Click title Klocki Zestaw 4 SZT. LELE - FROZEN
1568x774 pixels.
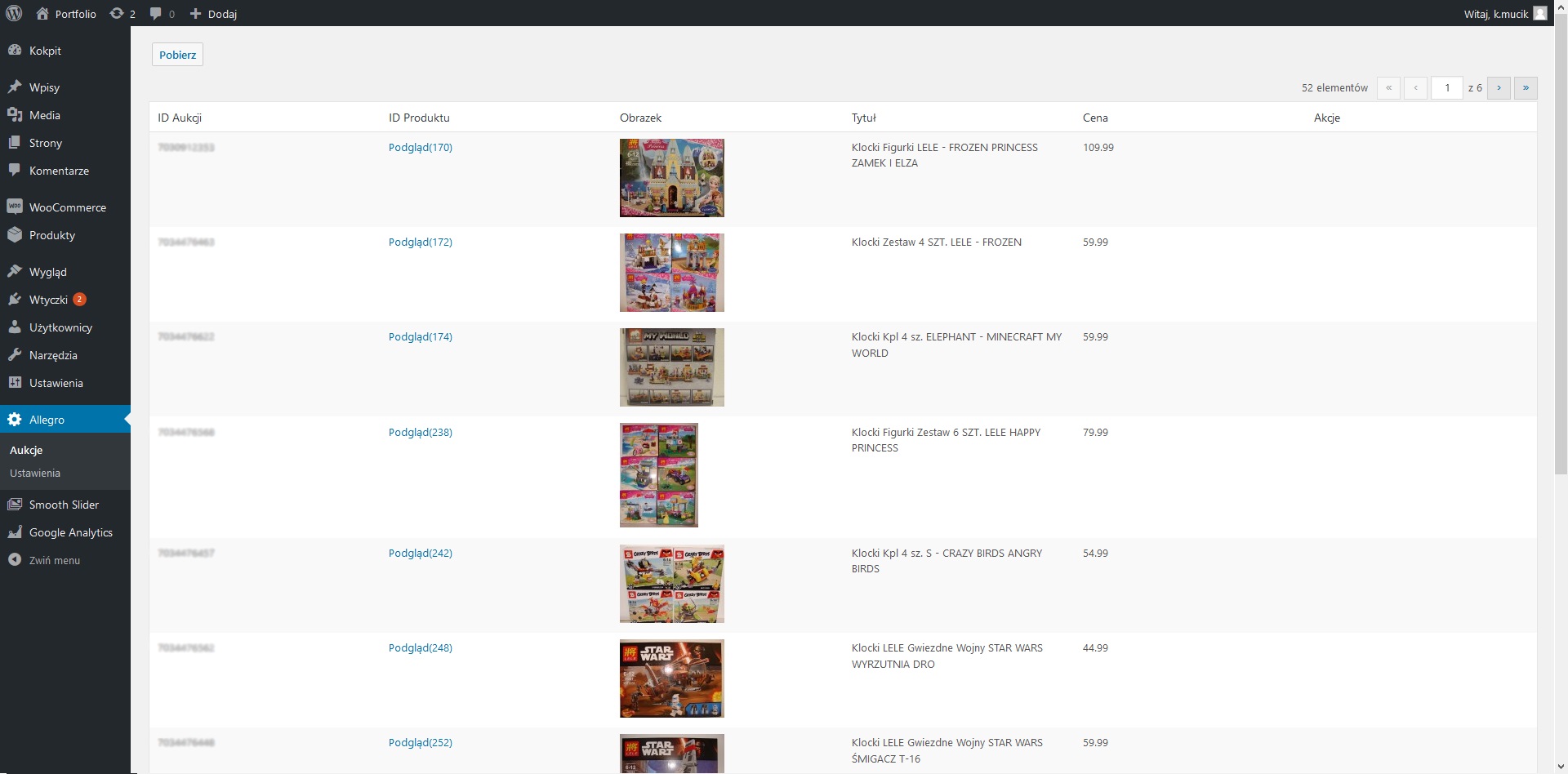coord(937,242)
